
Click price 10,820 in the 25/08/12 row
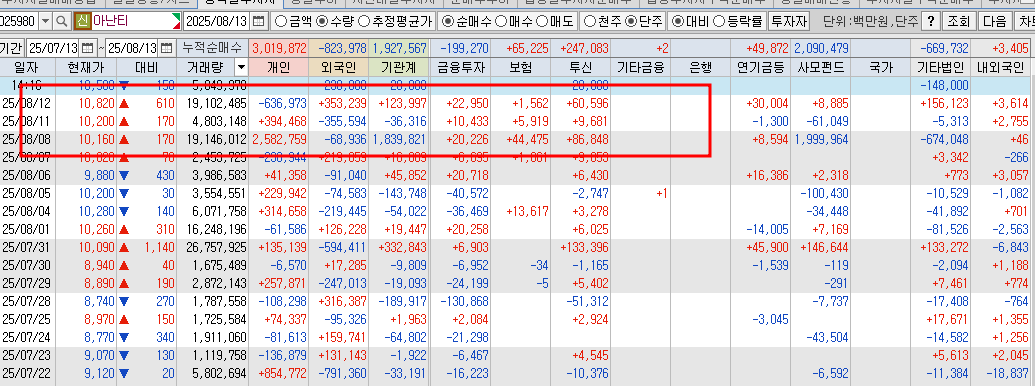click(96, 104)
